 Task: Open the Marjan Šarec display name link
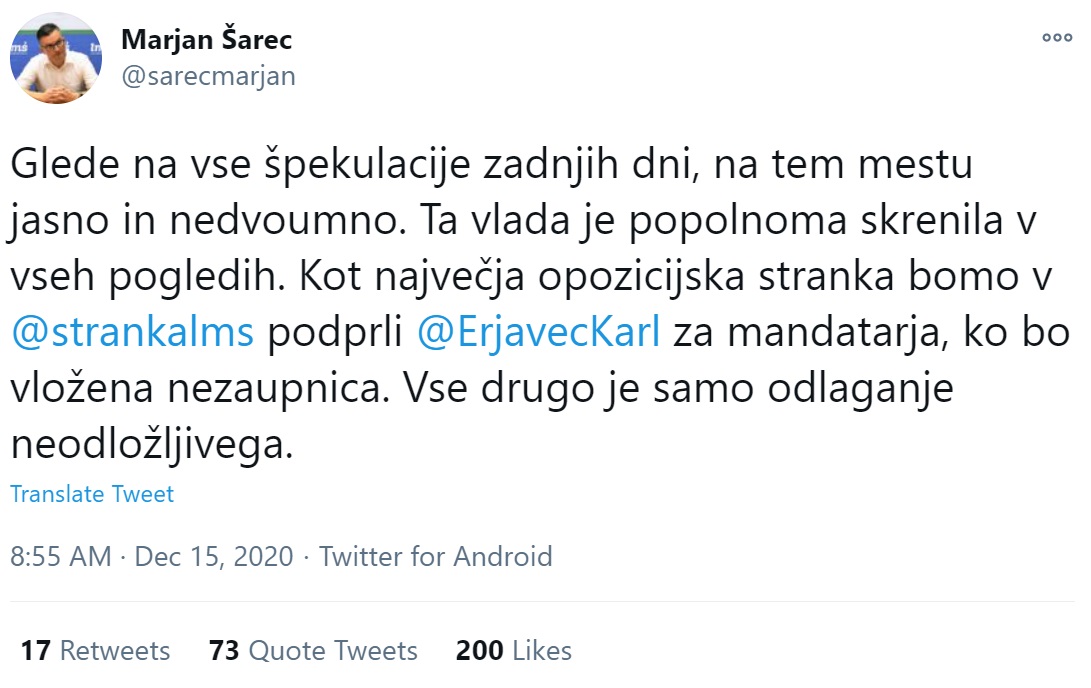[206, 40]
